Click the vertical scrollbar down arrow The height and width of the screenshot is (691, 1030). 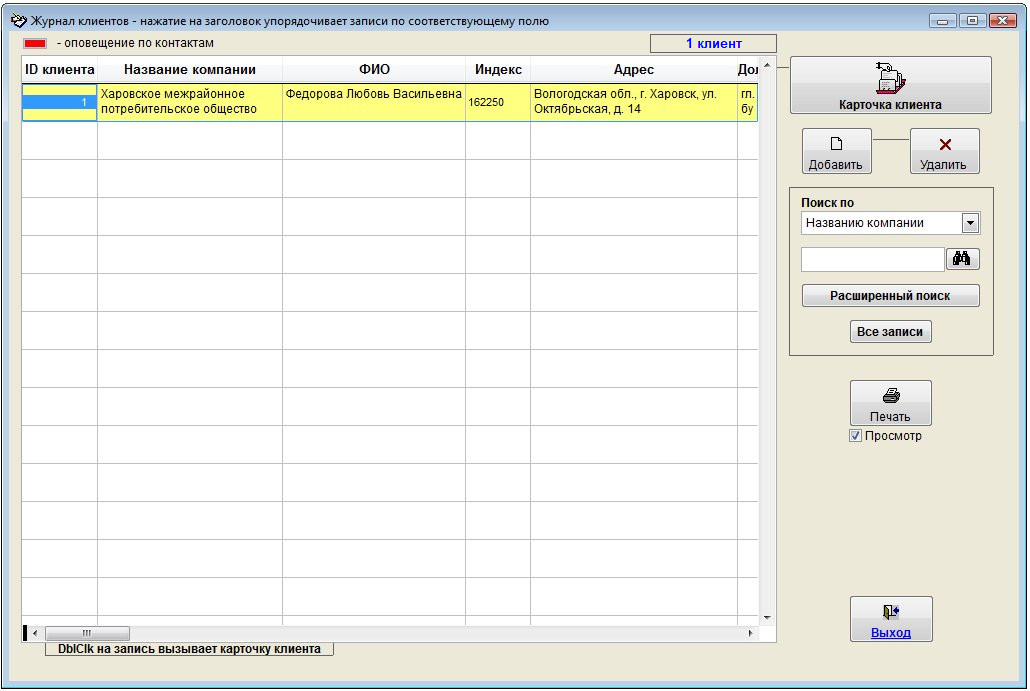(x=767, y=617)
